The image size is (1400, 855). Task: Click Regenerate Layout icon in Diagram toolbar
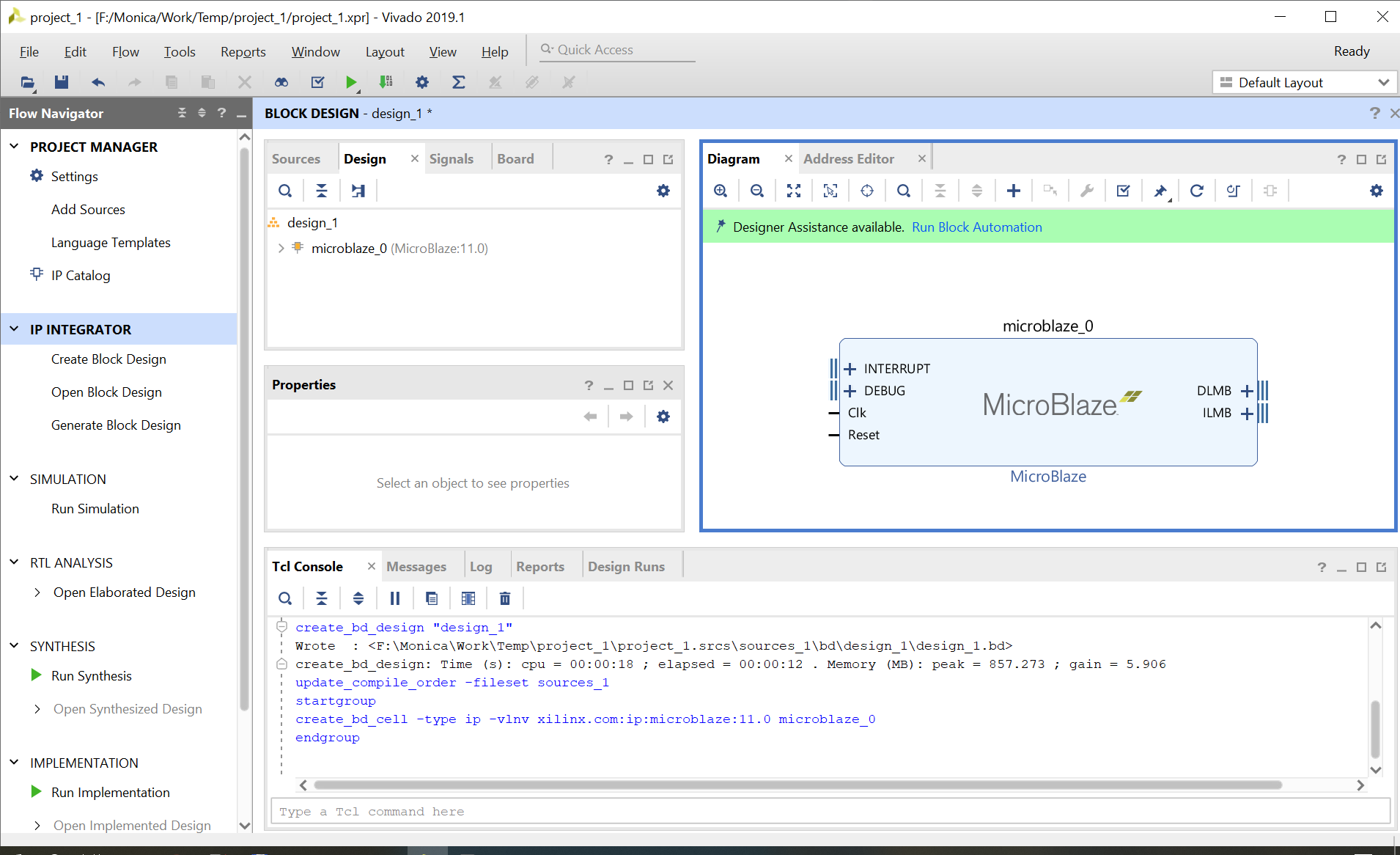(x=1197, y=191)
